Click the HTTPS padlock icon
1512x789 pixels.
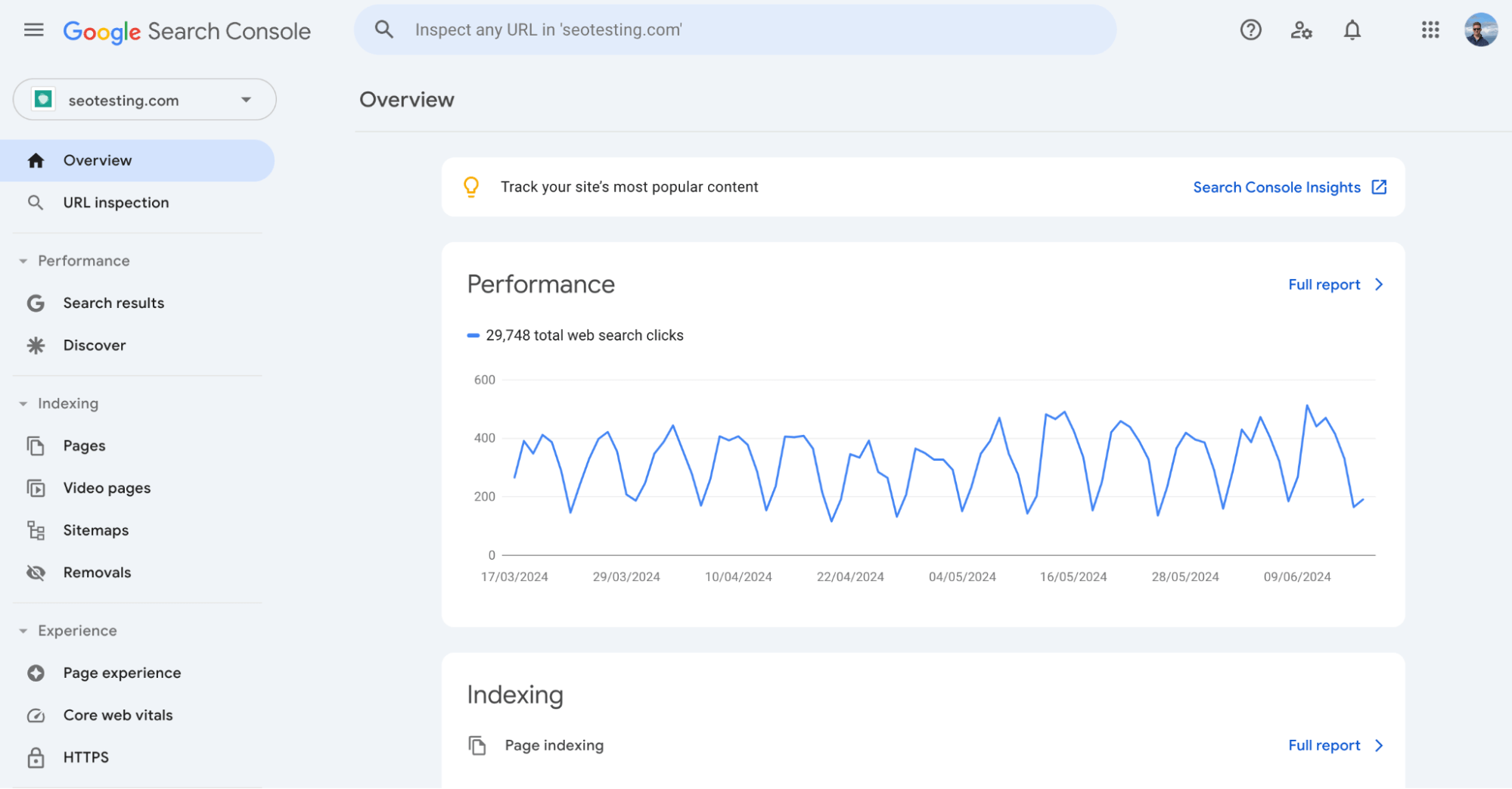(36, 758)
